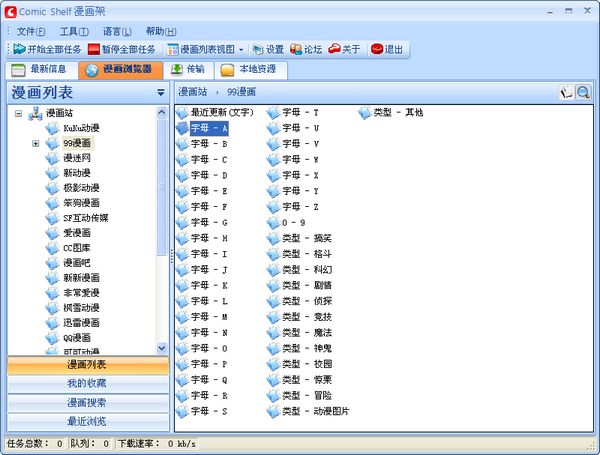Click the 字母 - S folder icon
600x455 pixels.
(183, 411)
